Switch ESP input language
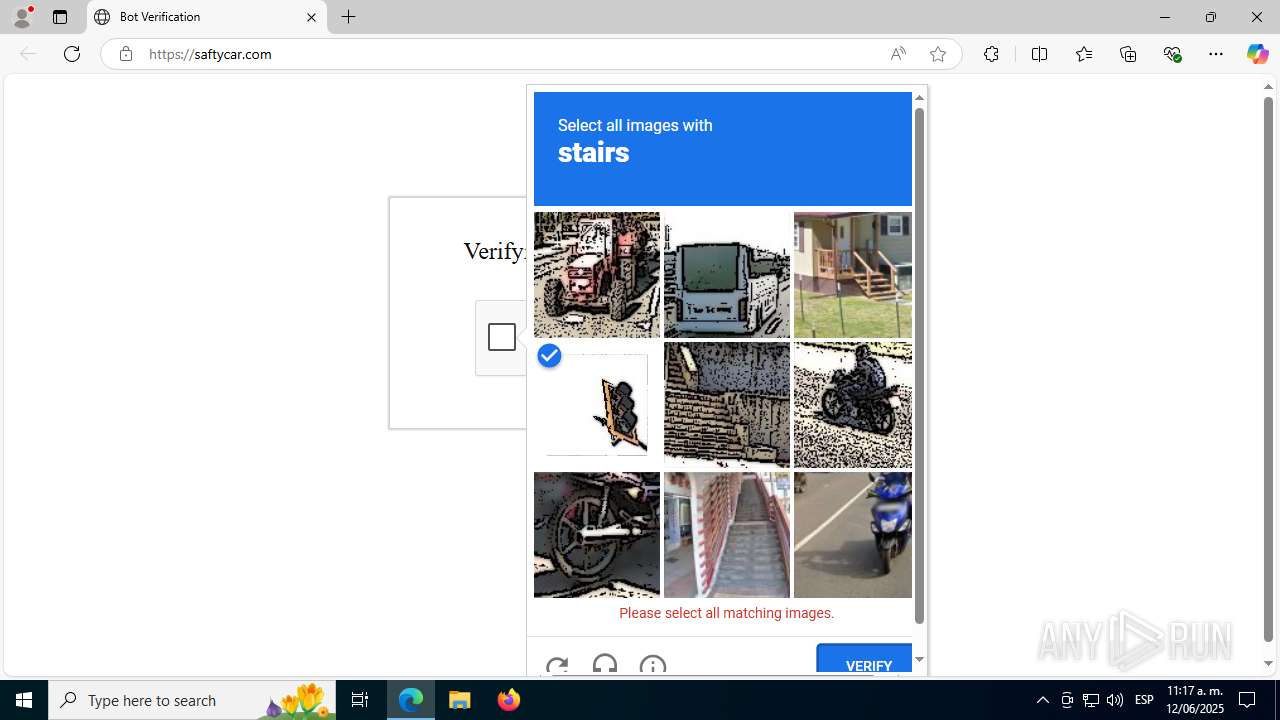This screenshot has width=1280, height=720. [x=1144, y=700]
